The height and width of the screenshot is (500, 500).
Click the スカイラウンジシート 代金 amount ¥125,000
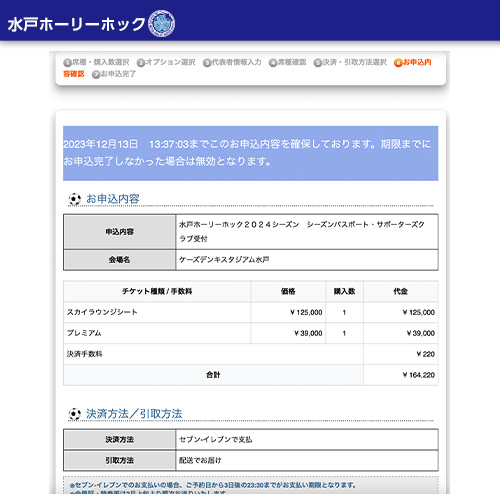click(x=419, y=312)
